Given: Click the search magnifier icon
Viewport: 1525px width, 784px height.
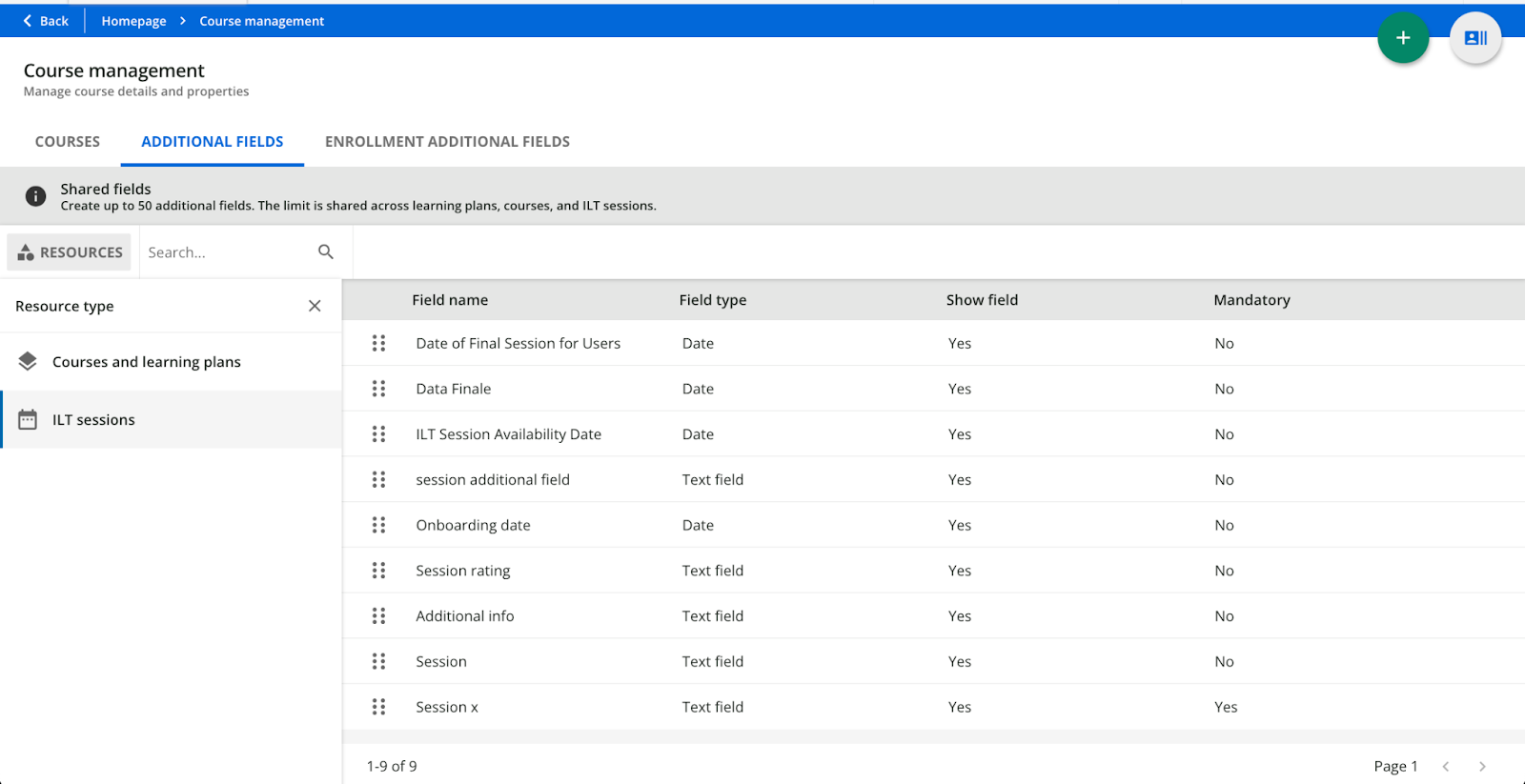Looking at the screenshot, I should (326, 251).
